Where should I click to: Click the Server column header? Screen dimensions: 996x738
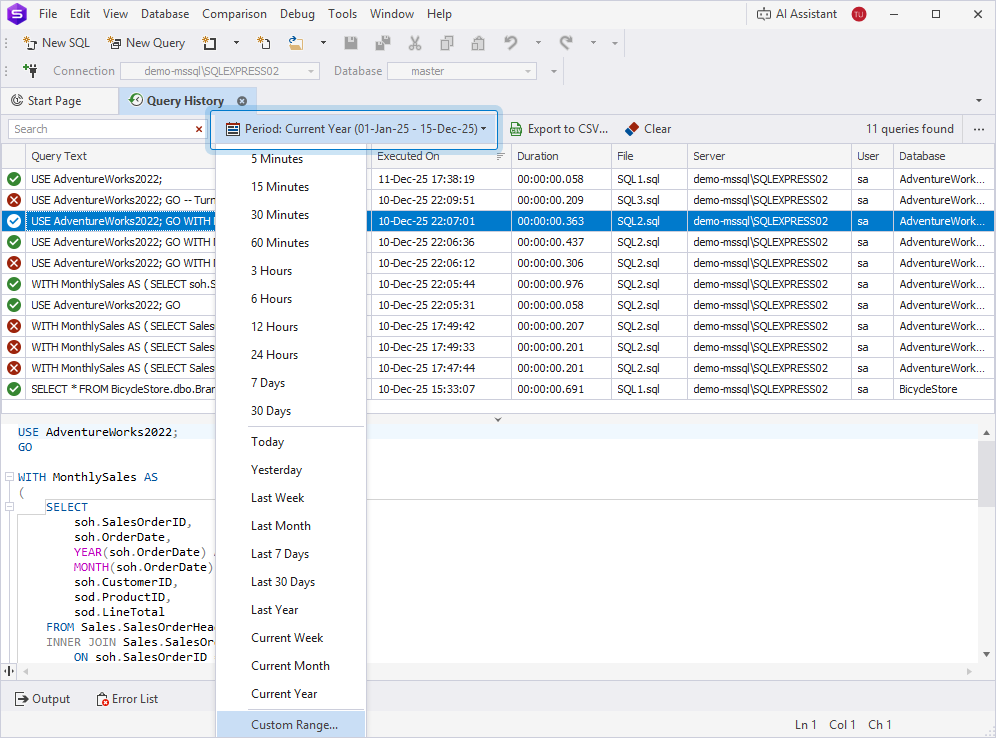[769, 156]
